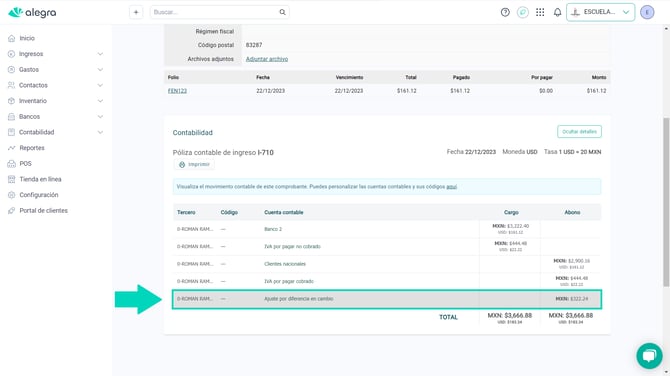Screen dimensions: 670x376
Task: Click the Tercero column header
Action: click(186, 212)
